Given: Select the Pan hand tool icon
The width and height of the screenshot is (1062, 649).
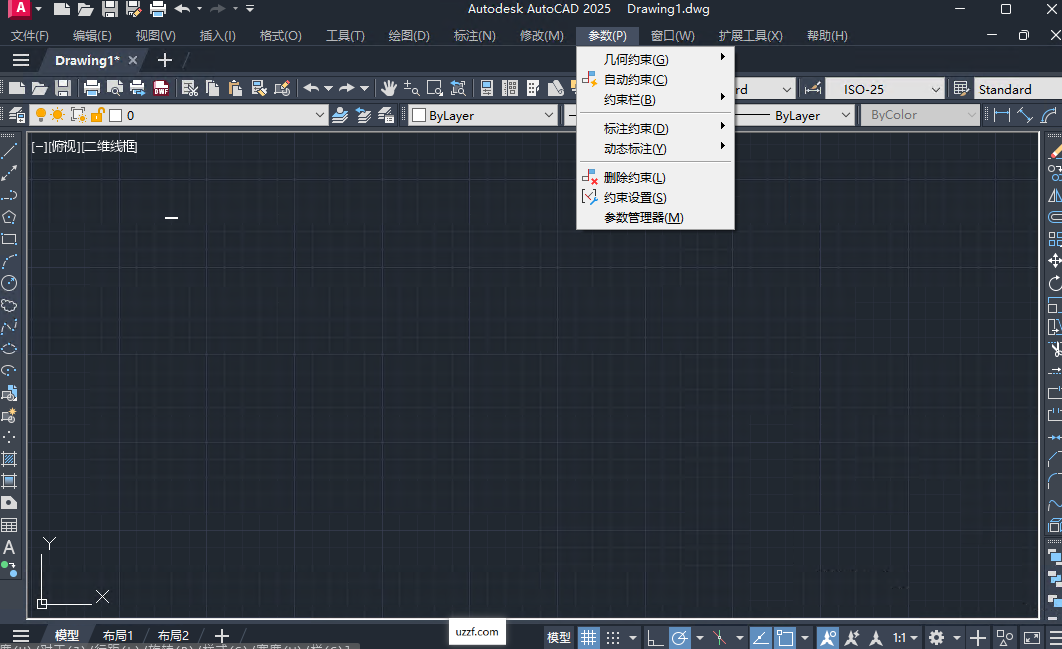Looking at the screenshot, I should (x=388, y=88).
